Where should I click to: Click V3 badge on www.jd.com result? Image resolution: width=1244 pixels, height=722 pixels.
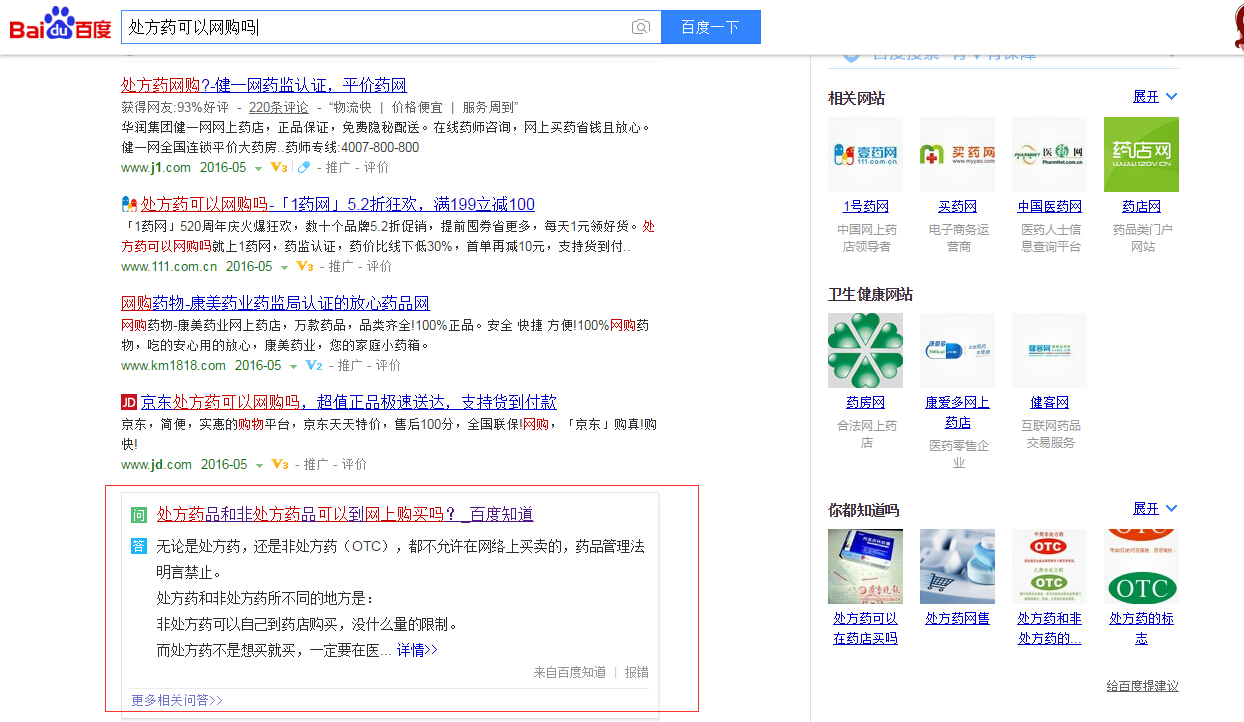coord(279,465)
